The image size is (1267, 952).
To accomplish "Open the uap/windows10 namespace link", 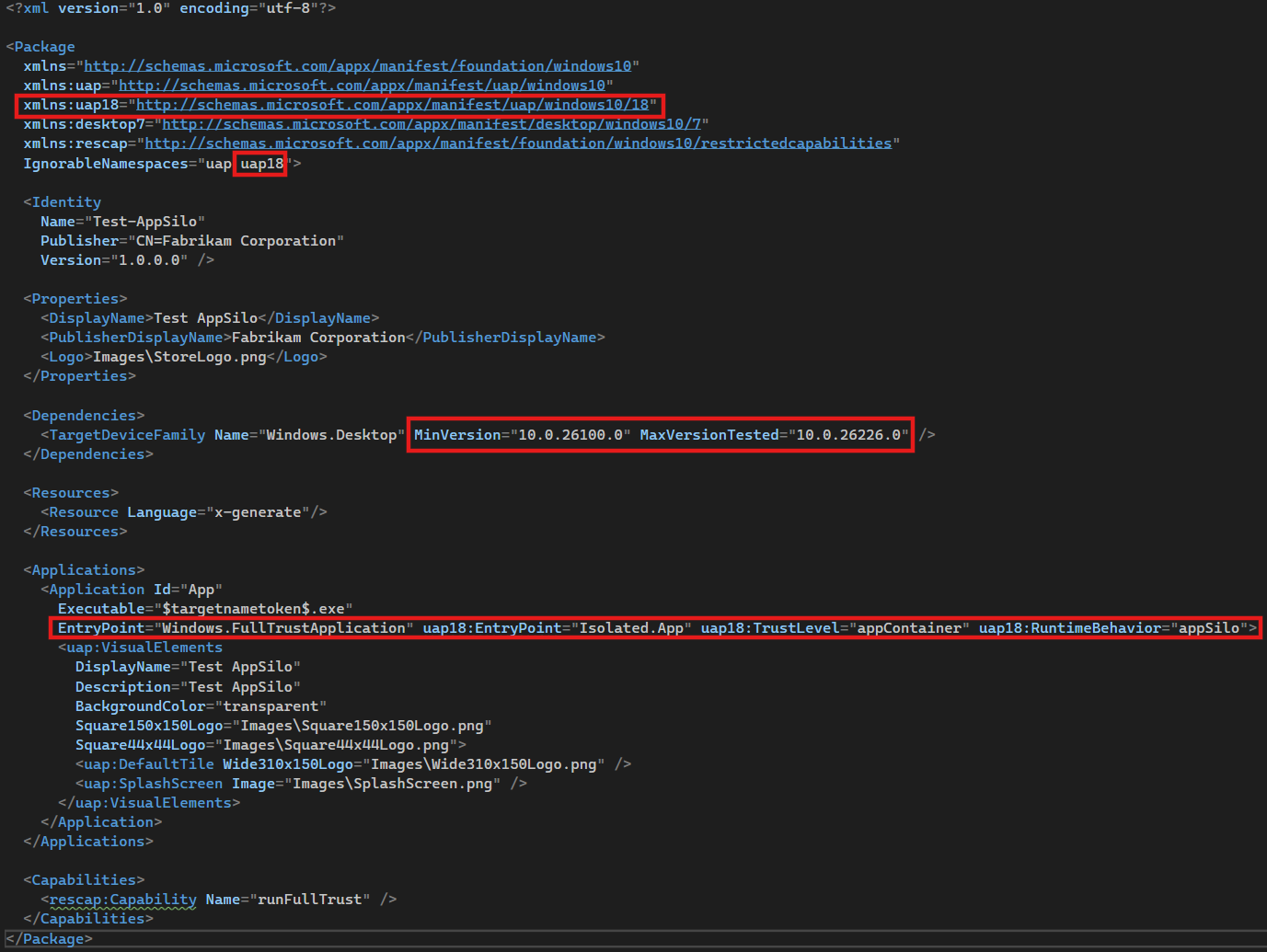I will click(364, 85).
